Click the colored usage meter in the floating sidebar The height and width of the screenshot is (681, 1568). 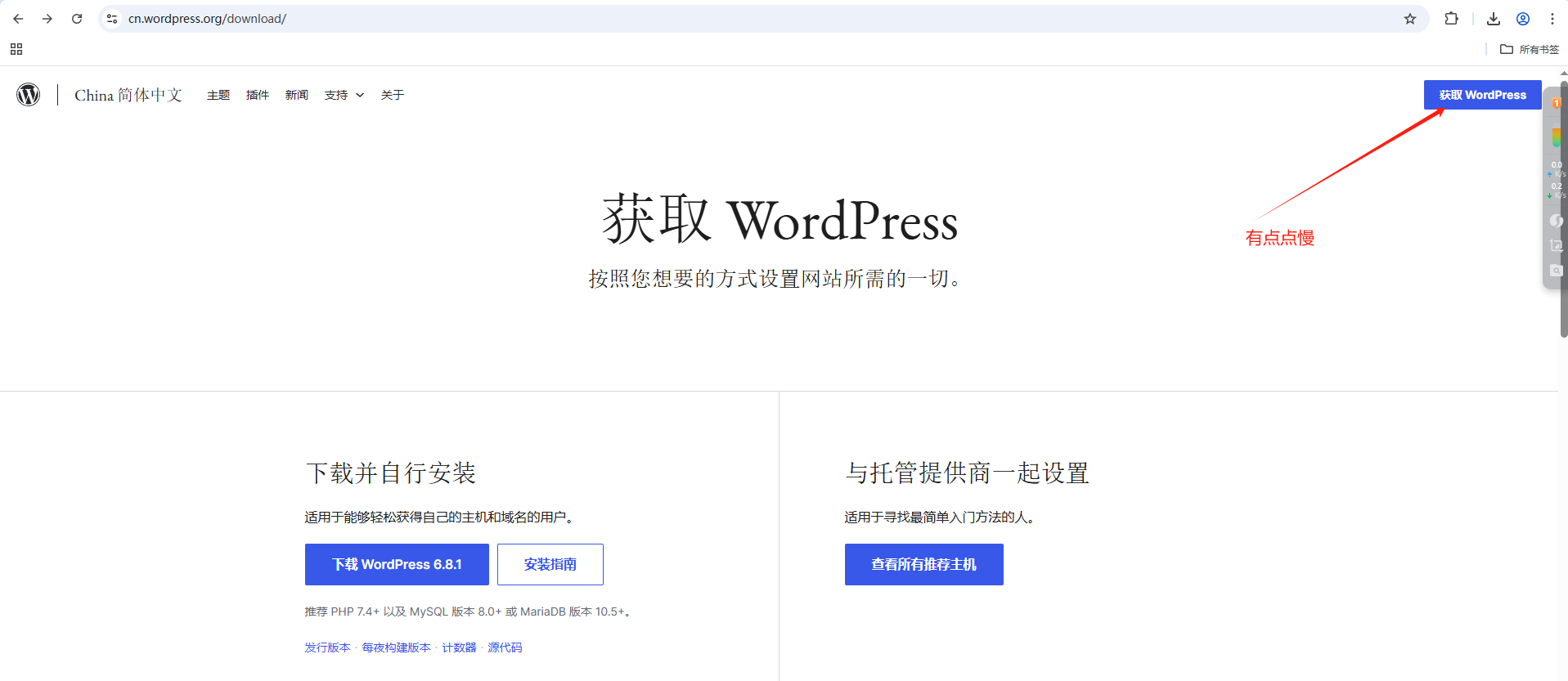click(1557, 138)
